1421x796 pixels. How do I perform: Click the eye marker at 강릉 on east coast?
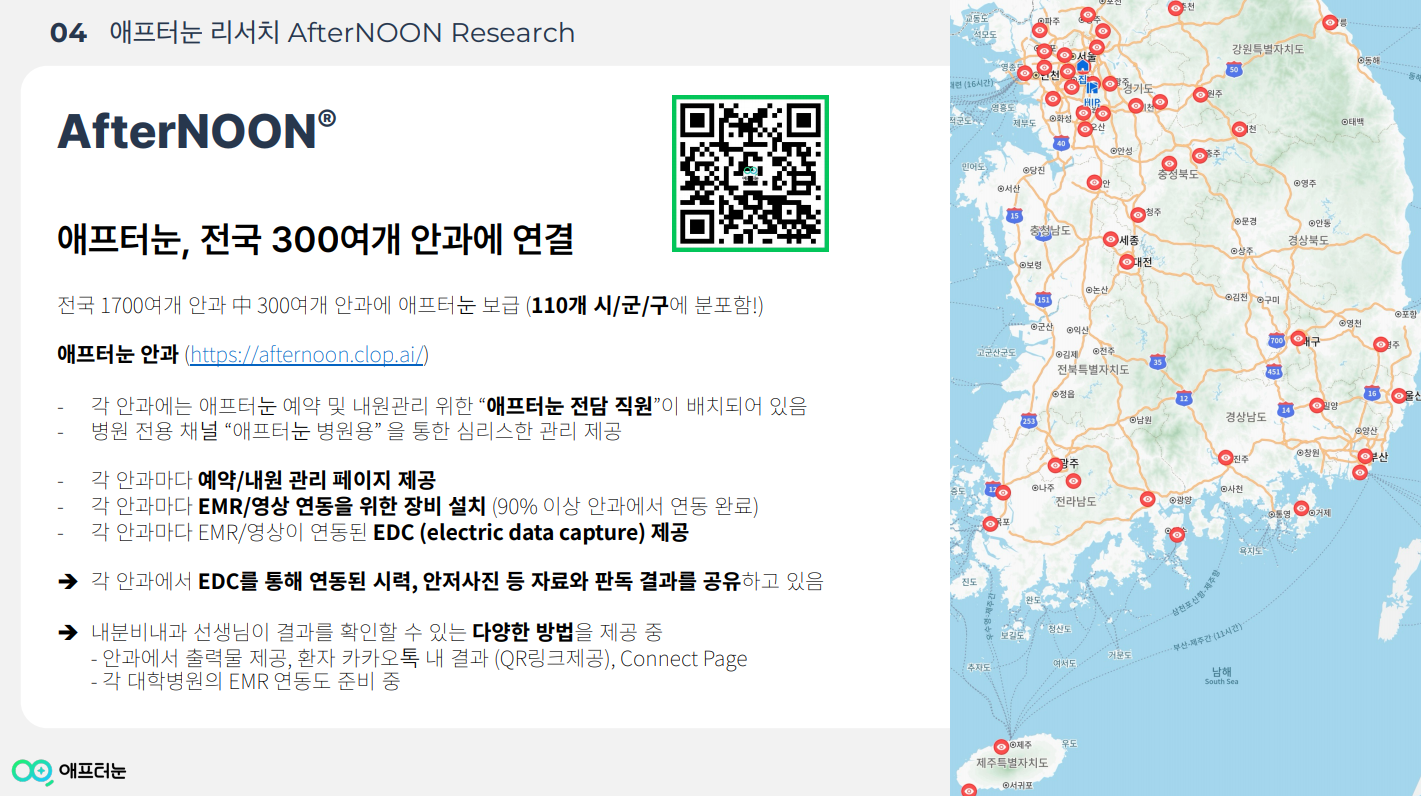click(1329, 22)
